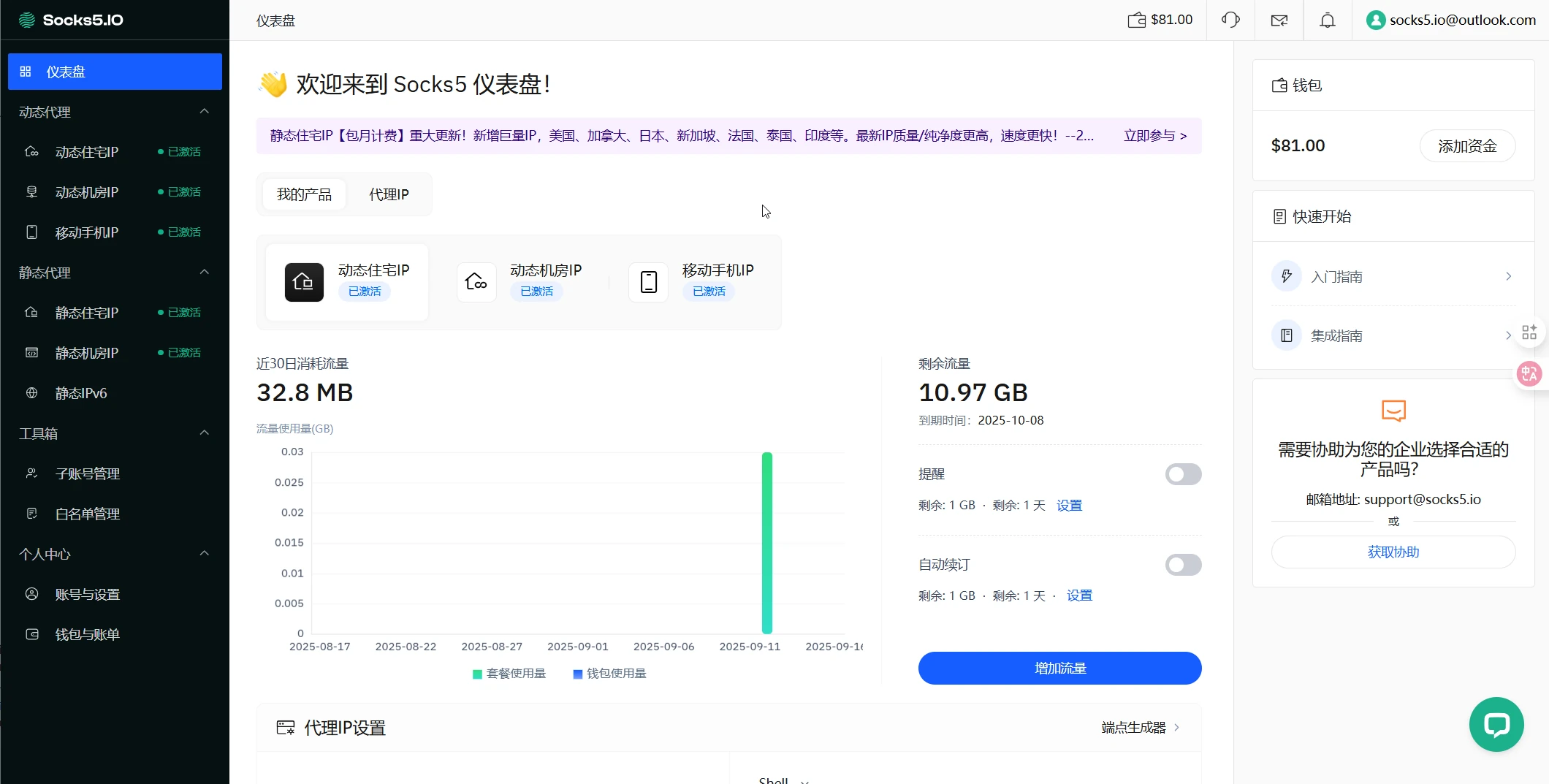The width and height of the screenshot is (1549, 784).
Task: Switch to the 代理IP tab
Action: (389, 194)
